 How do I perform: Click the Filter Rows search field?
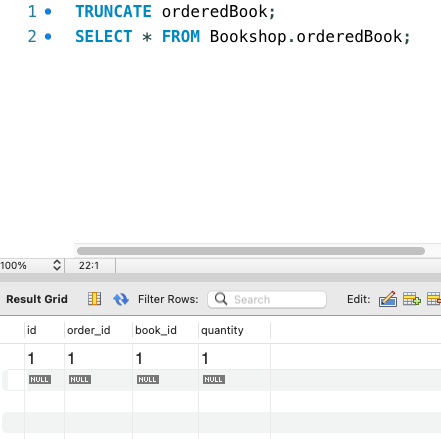tap(267, 299)
